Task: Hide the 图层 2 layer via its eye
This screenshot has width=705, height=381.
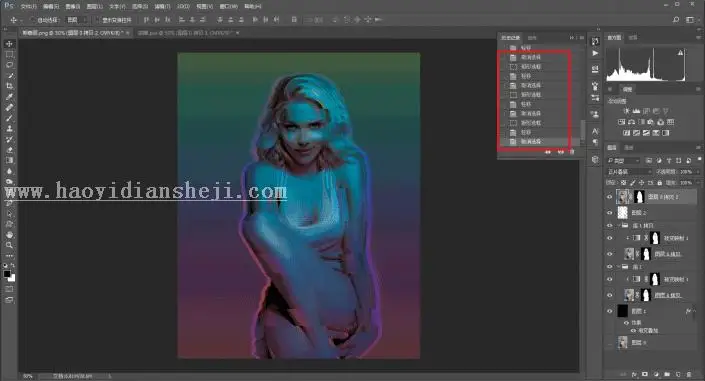Action: point(610,213)
